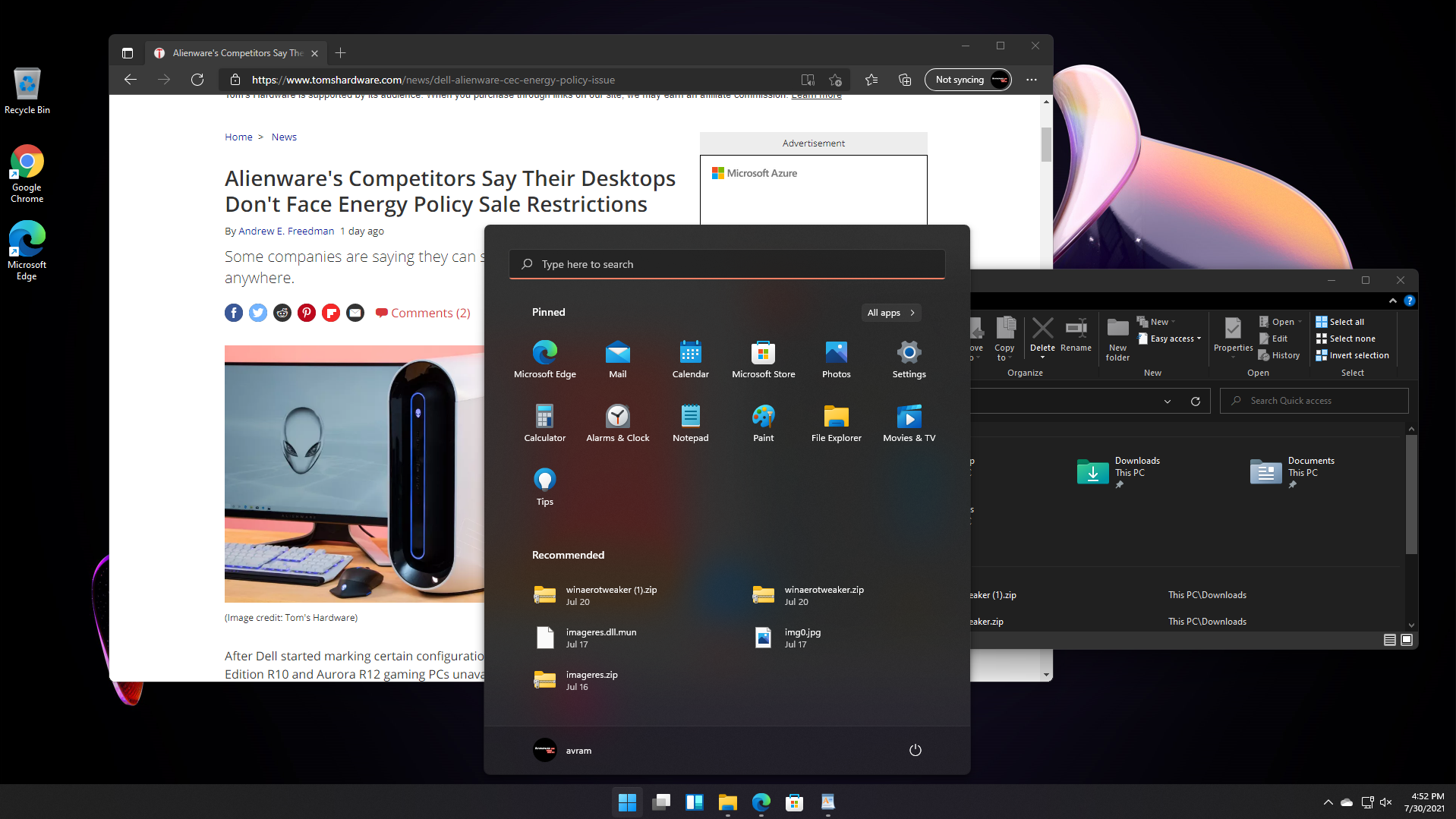Click Select all in Explorer

point(1340,322)
